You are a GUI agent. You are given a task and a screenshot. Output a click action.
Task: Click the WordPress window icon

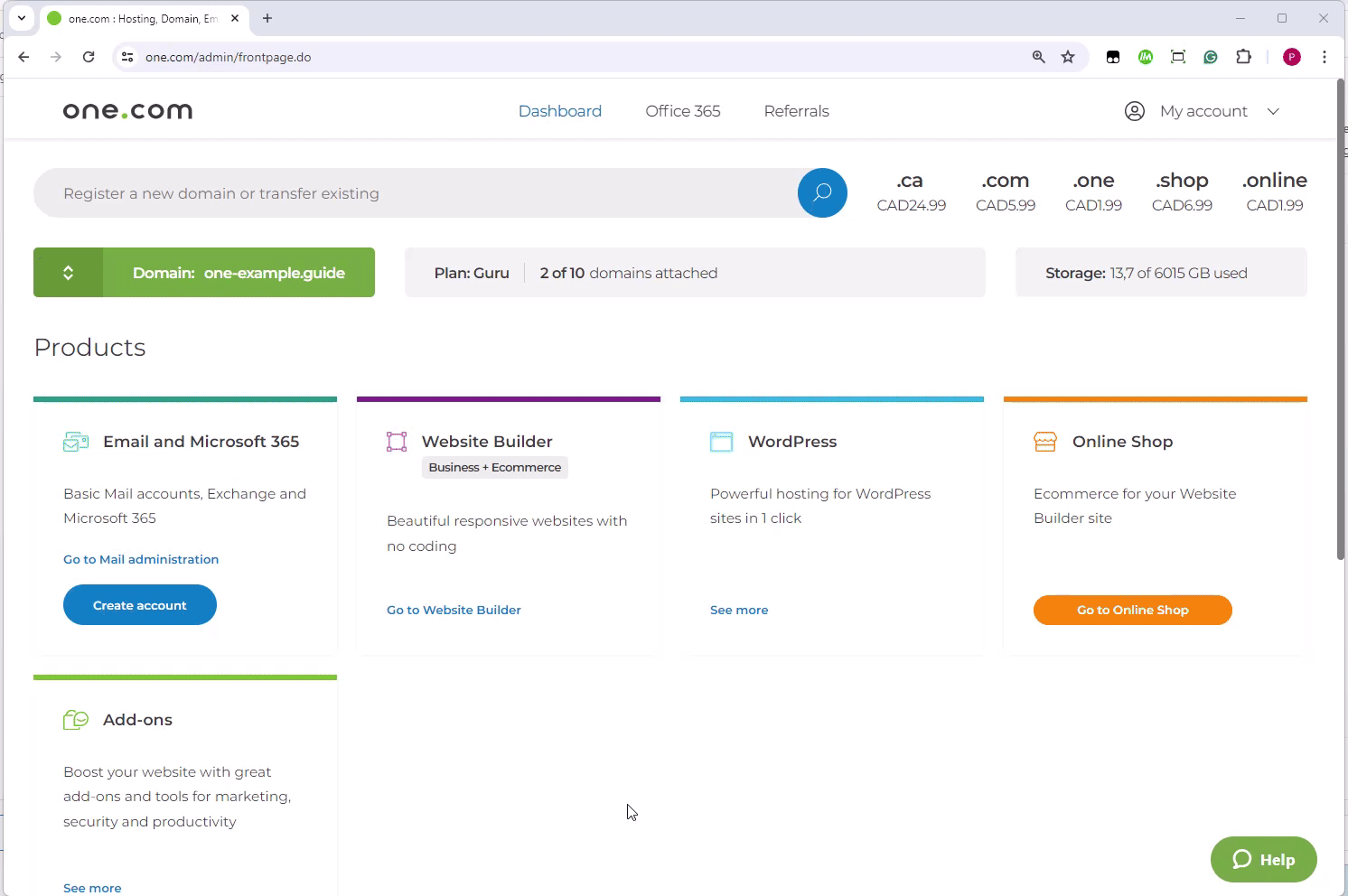pos(721,442)
